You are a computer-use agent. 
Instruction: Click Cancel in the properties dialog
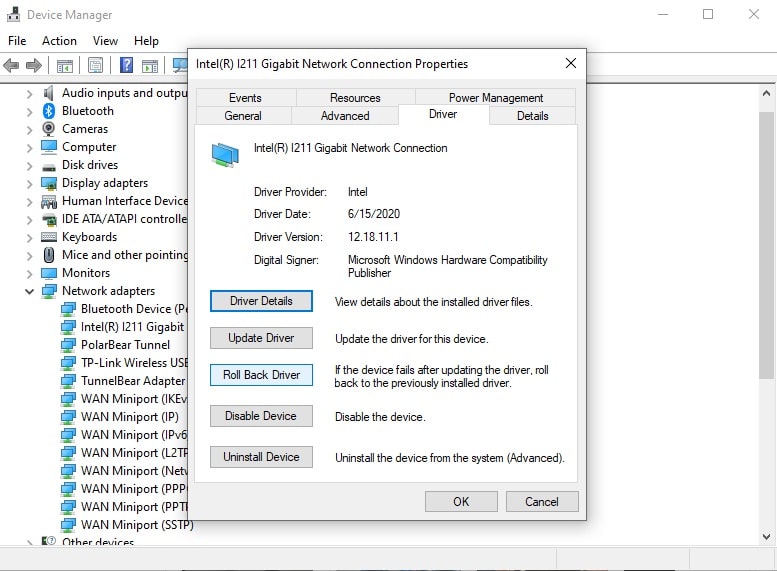pos(542,502)
